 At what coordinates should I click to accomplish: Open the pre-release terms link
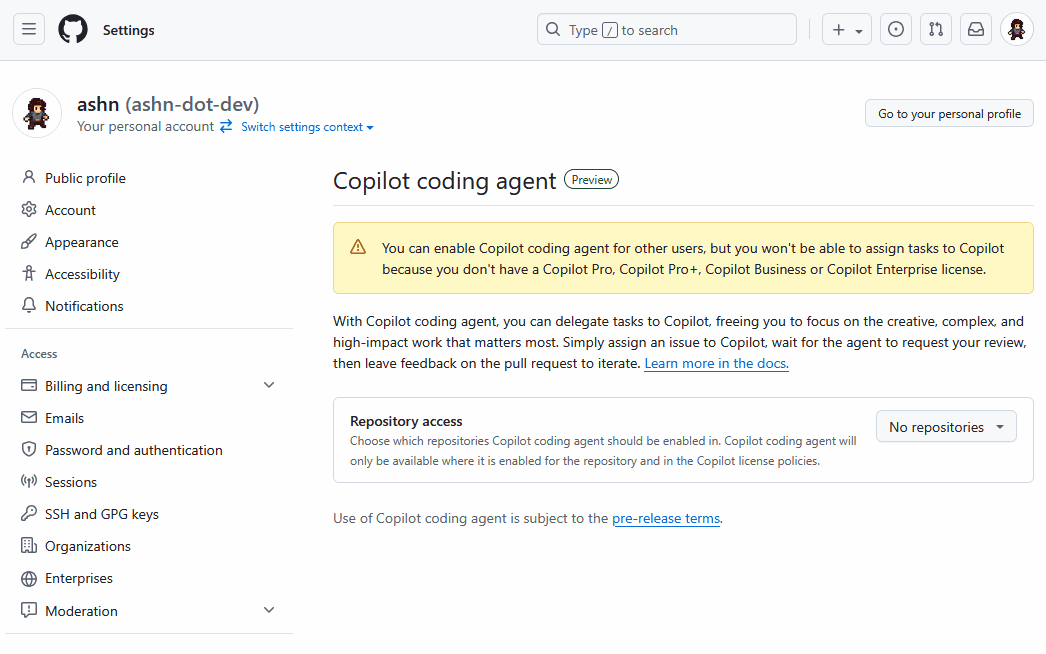[666, 518]
